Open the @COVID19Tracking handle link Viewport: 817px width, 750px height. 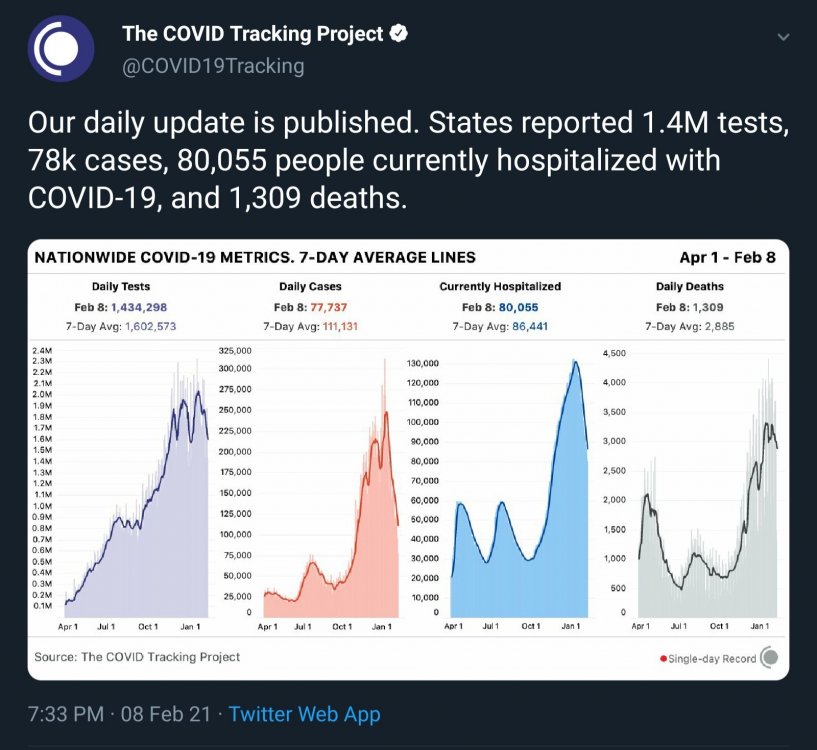[213, 66]
